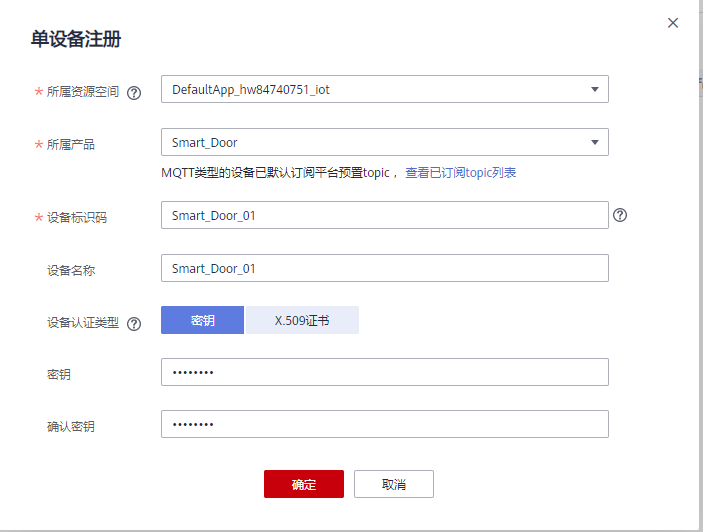Click the help icon next to 设备认证类型
This screenshot has width=703, height=532.
(134, 323)
